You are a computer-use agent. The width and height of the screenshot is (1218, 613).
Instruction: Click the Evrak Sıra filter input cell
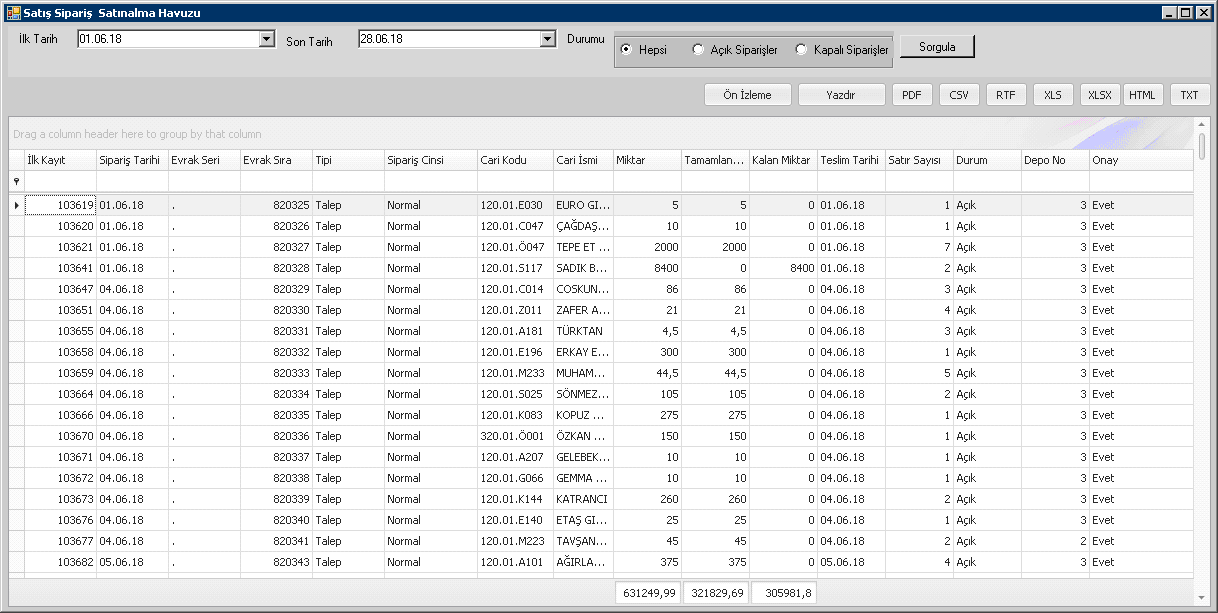276,181
